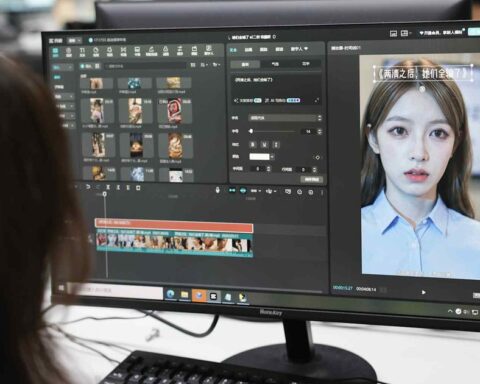
Task: Toggle auto snapping on timeline
Action: (243, 190)
